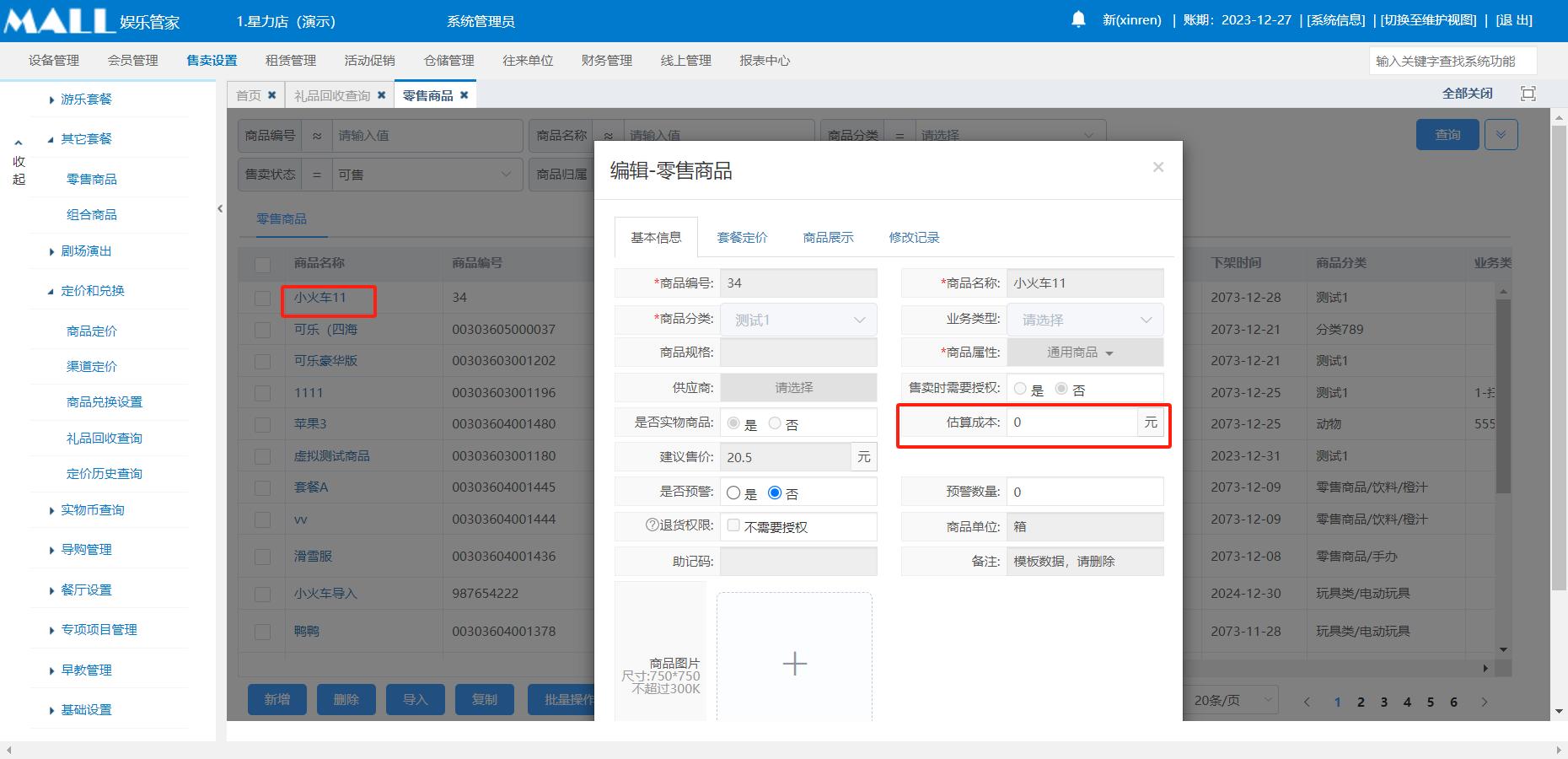1568x759 pixels.
Task: Click the 查询 button
Action: coord(1447,135)
